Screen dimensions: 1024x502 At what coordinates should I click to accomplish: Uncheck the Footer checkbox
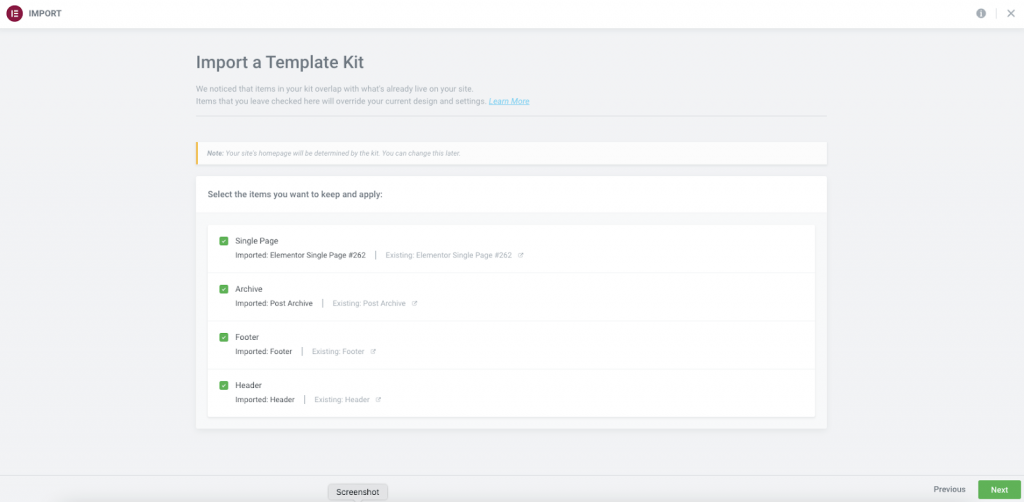coord(224,337)
